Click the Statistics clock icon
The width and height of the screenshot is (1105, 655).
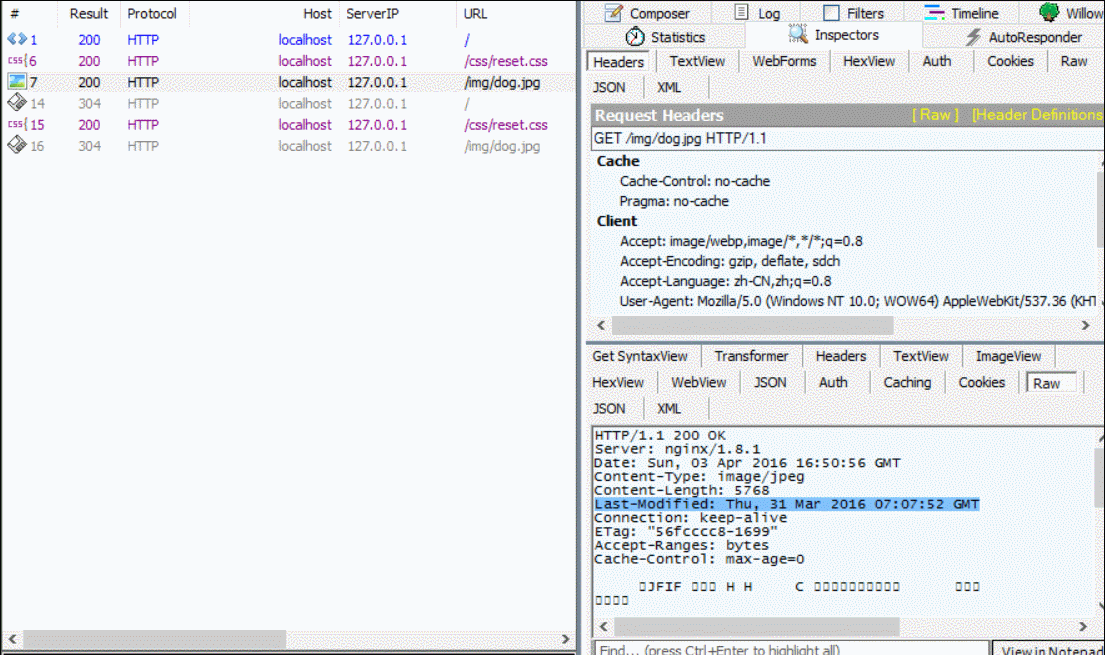point(635,37)
